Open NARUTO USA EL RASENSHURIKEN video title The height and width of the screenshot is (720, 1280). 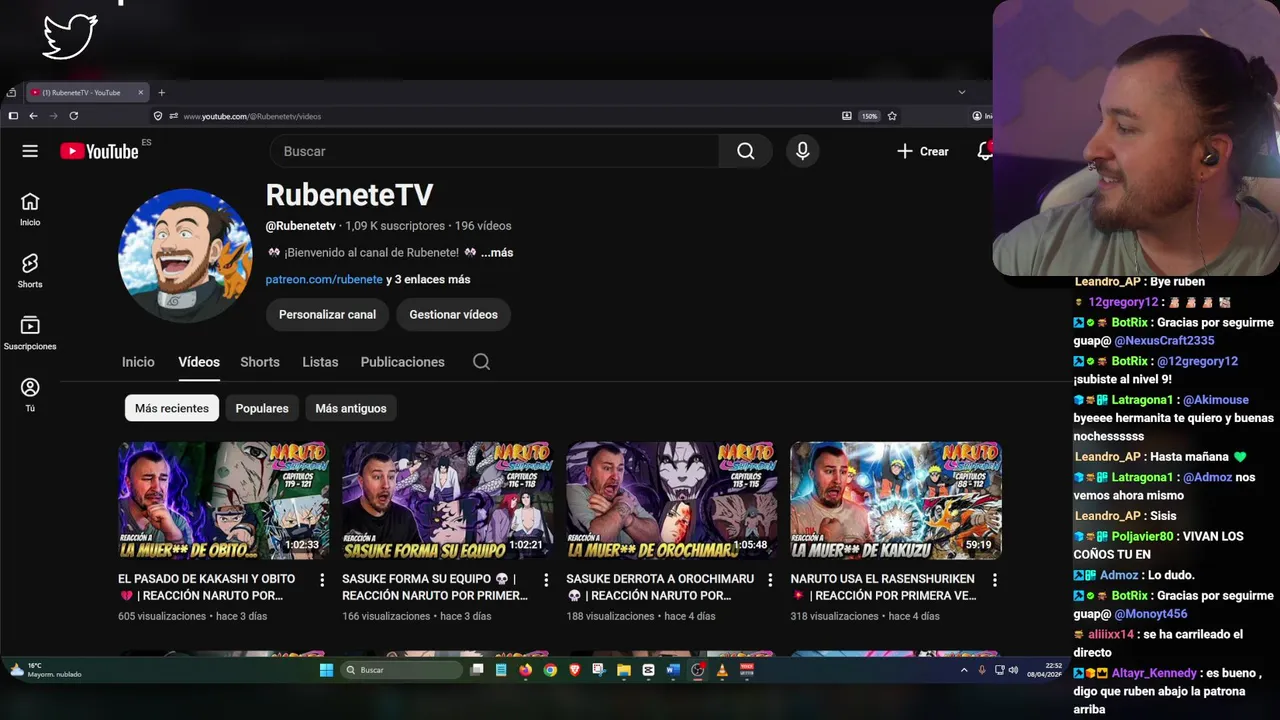tap(883, 587)
